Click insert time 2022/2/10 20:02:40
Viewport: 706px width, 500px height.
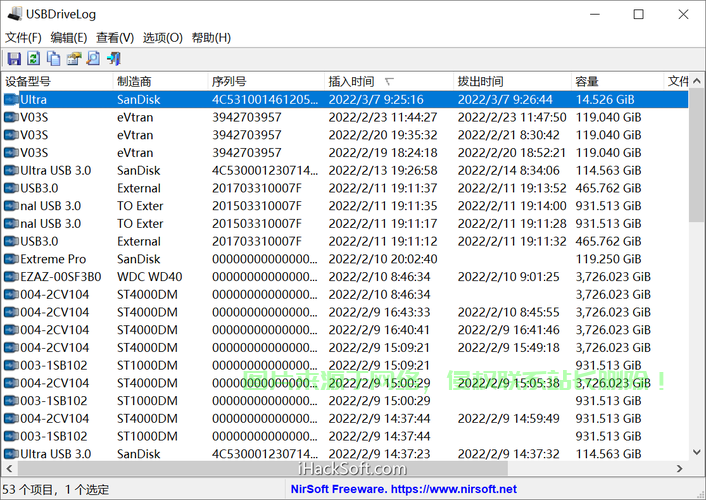click(383, 259)
